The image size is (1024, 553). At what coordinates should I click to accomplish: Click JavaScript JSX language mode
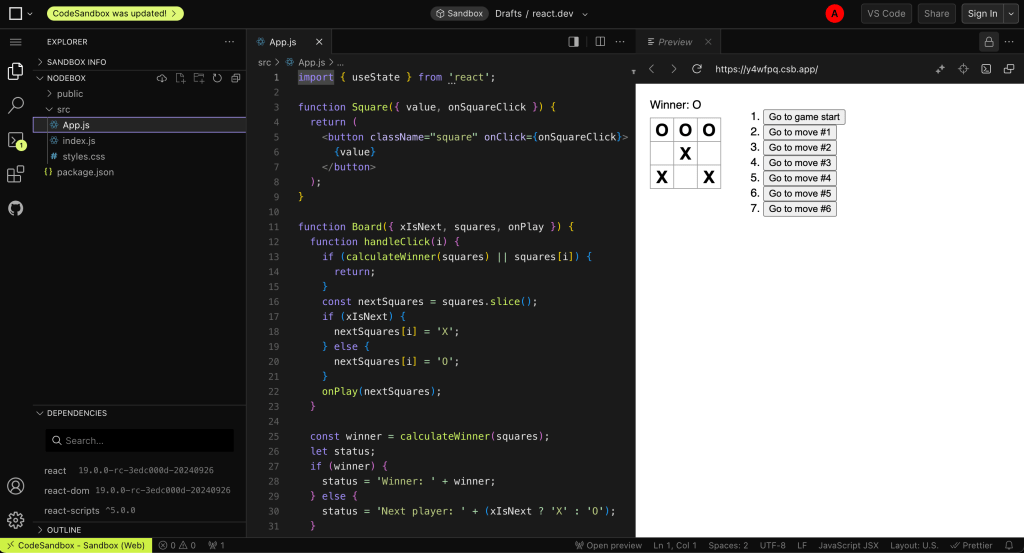pos(848,545)
